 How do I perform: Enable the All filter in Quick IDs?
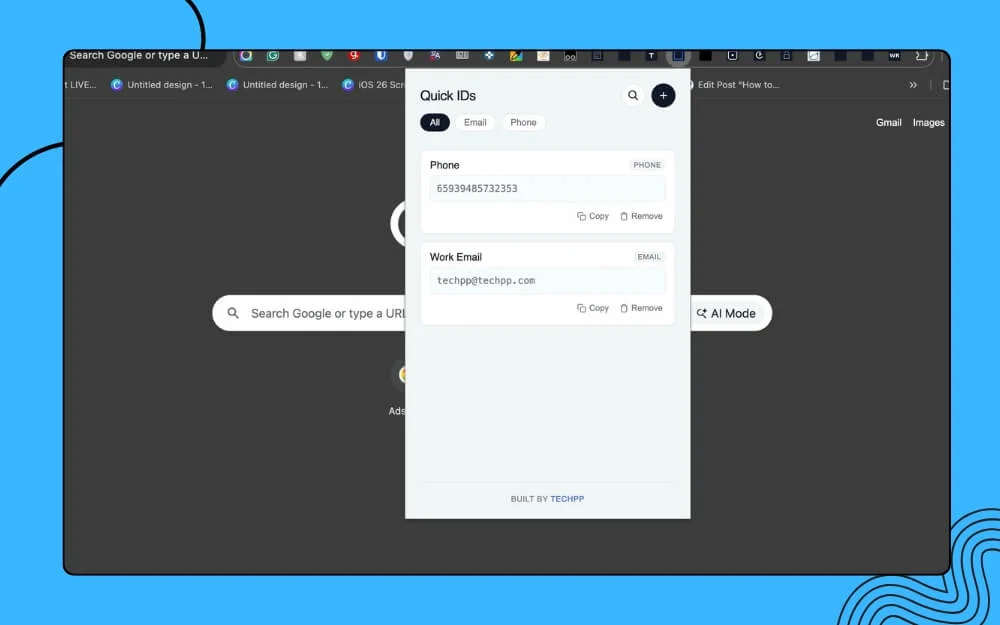(x=434, y=122)
